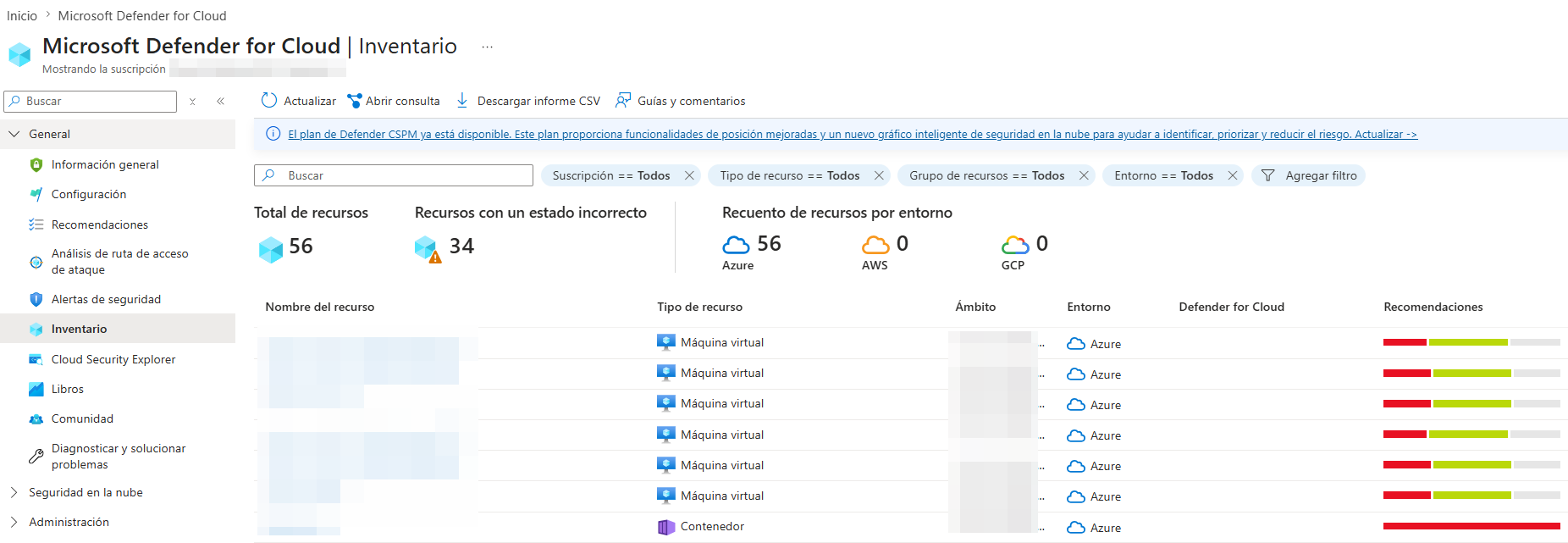Remove the Tipo de recurso filter

coord(879,175)
